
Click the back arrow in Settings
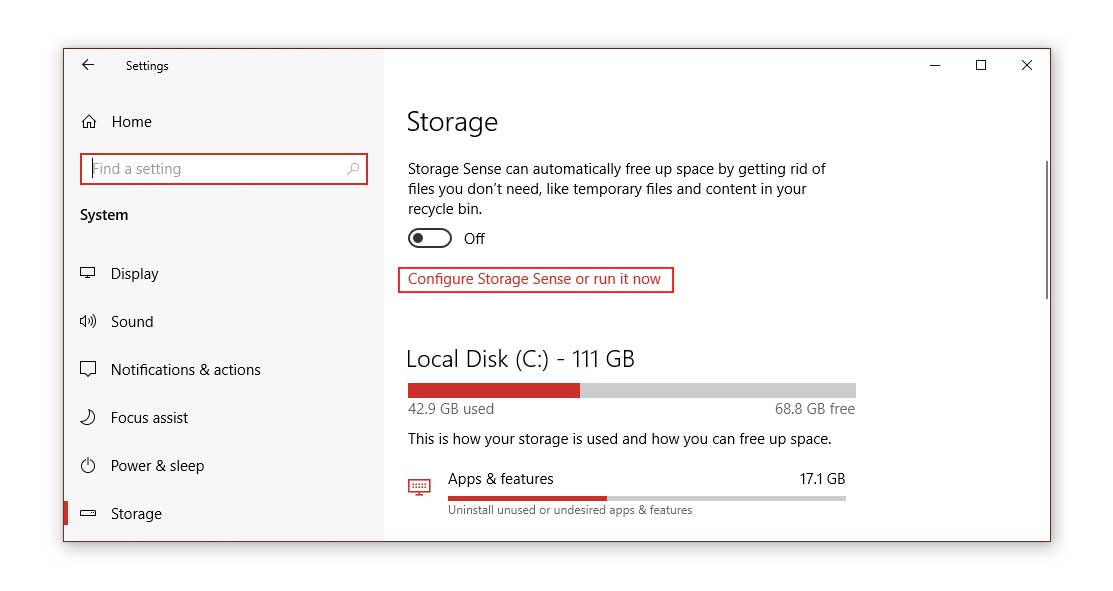(87, 65)
